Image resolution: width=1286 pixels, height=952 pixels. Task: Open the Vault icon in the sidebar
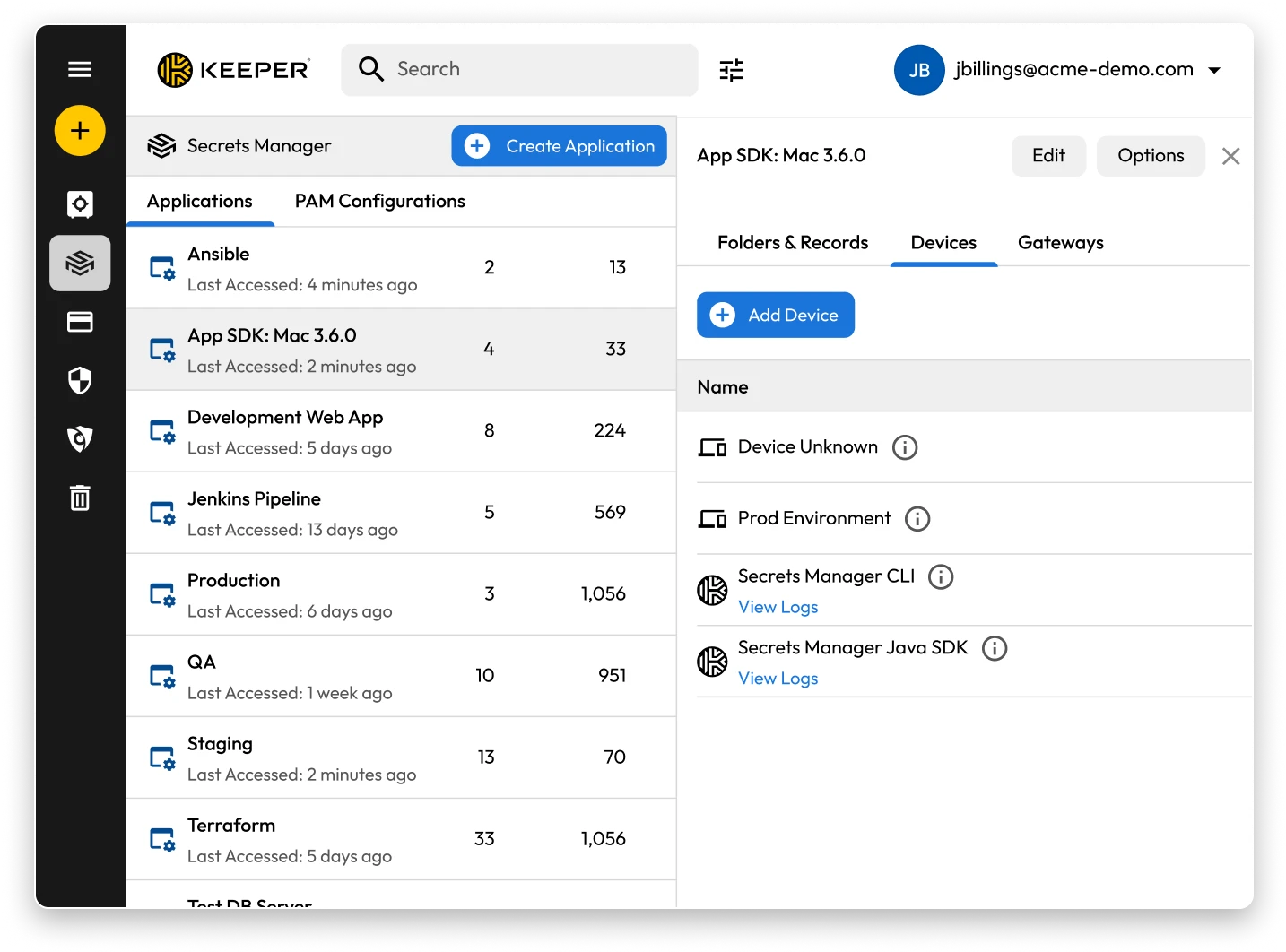pos(80,204)
